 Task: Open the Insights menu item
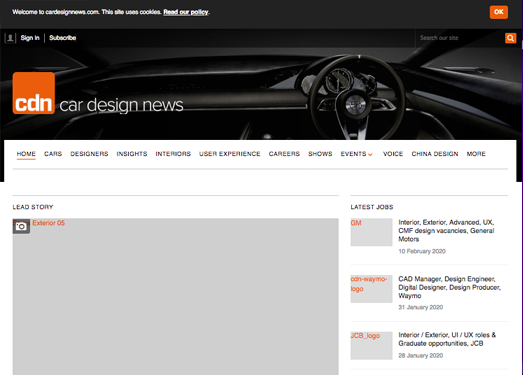(132, 154)
